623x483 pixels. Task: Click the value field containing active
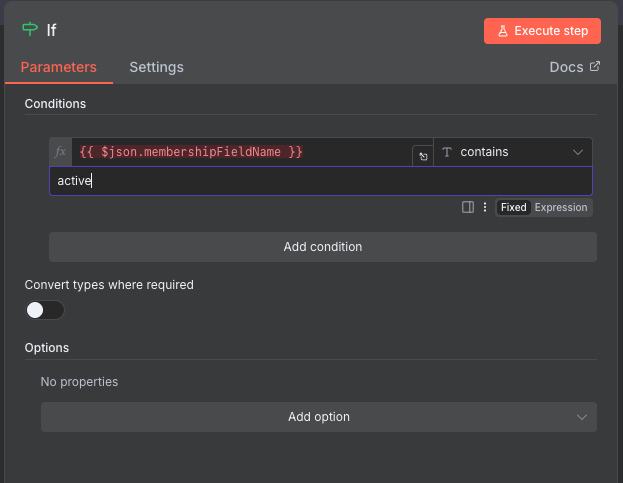click(320, 181)
